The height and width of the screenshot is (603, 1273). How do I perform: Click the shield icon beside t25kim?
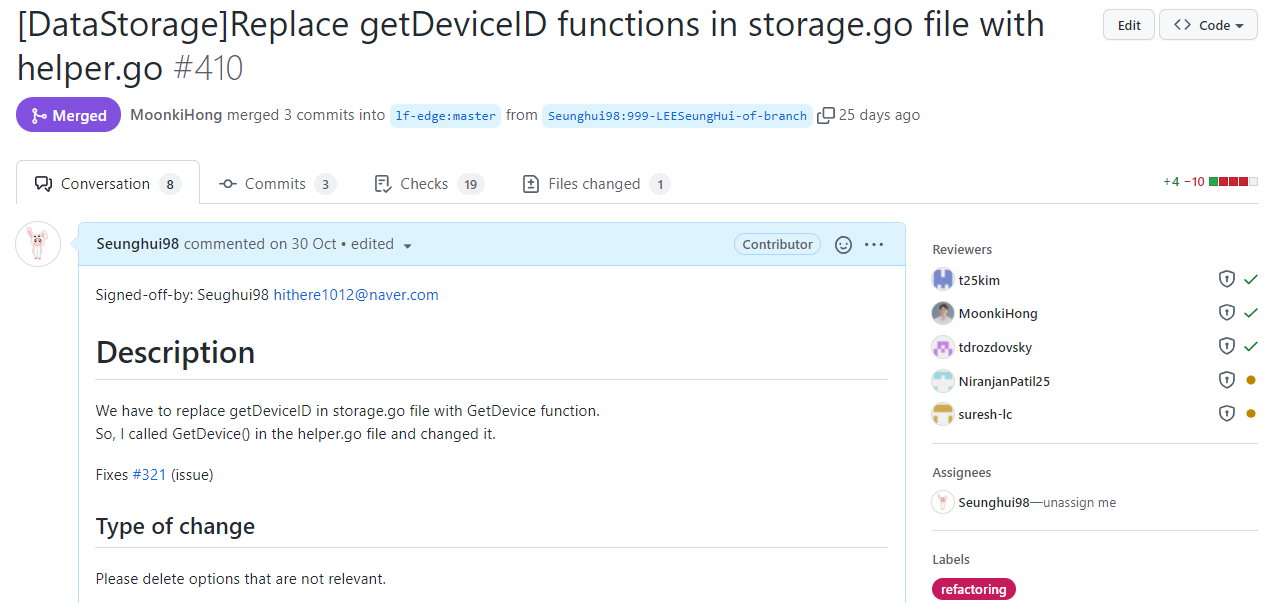pos(1227,280)
